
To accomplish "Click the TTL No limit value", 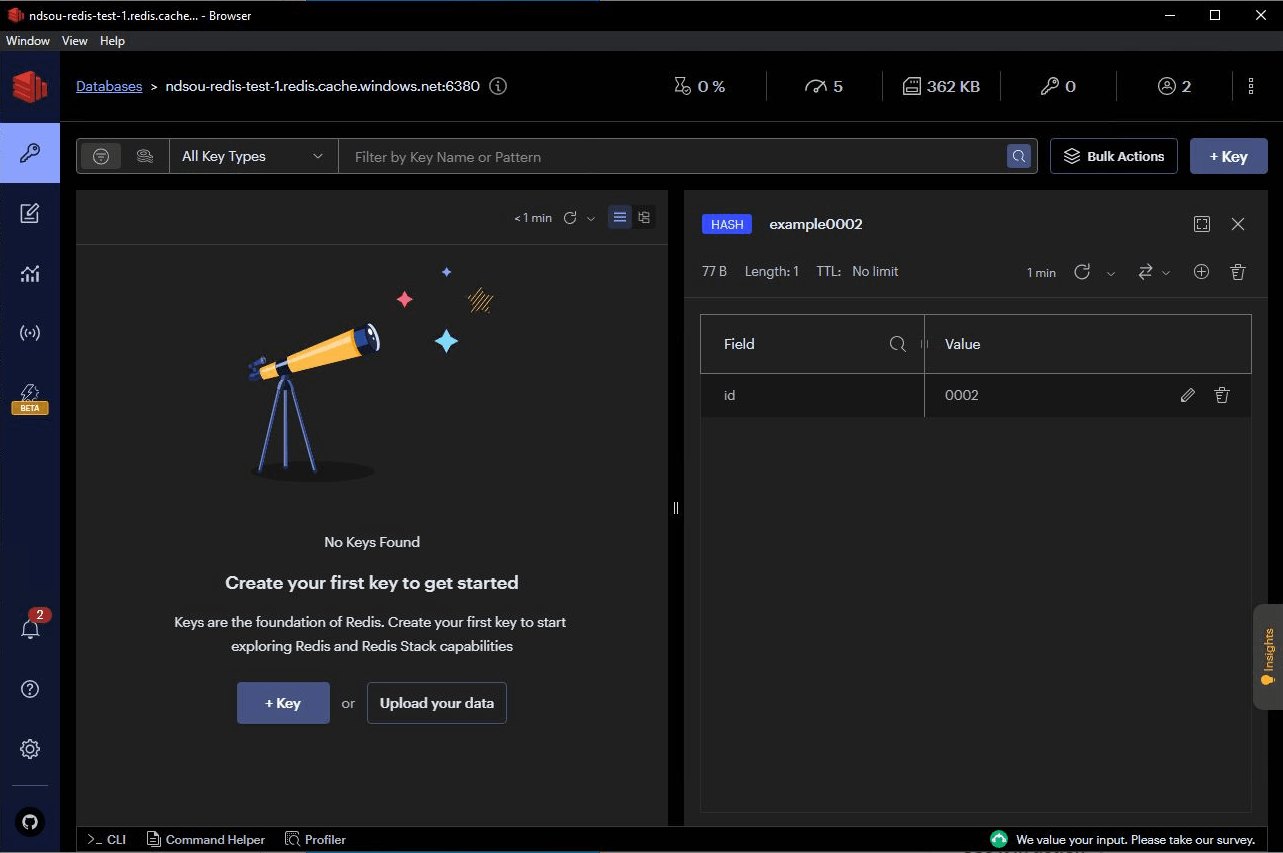I will (x=875, y=272).
